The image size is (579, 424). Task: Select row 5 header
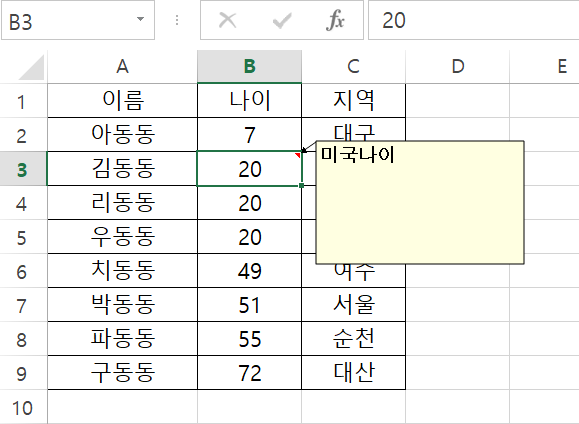point(23,237)
